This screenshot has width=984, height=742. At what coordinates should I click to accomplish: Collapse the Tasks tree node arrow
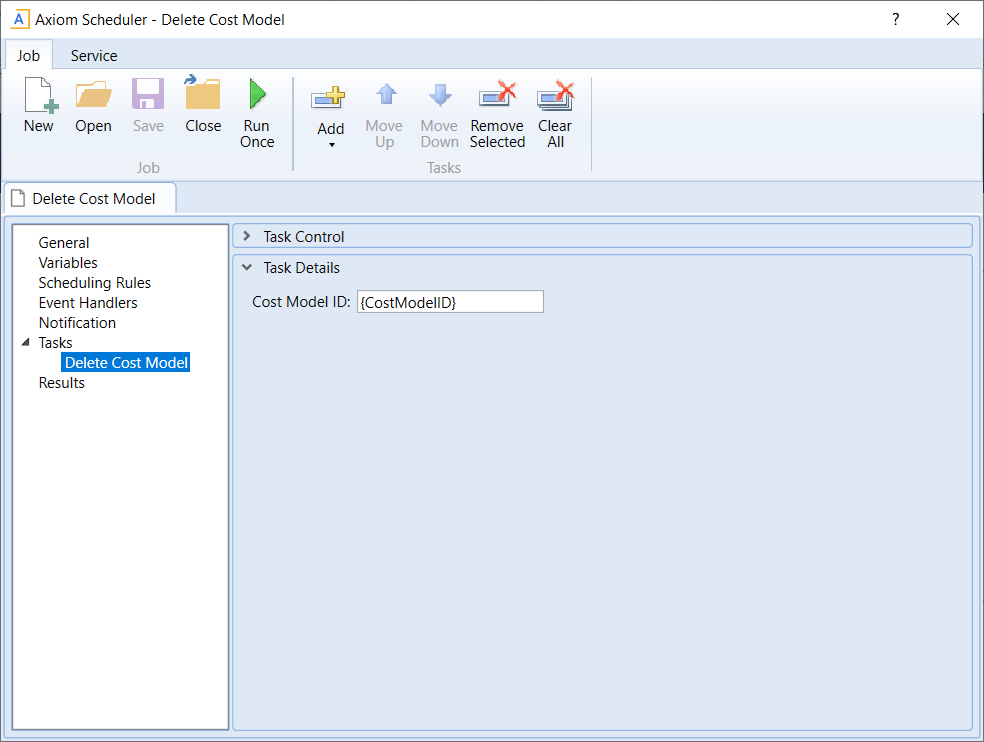pos(26,342)
